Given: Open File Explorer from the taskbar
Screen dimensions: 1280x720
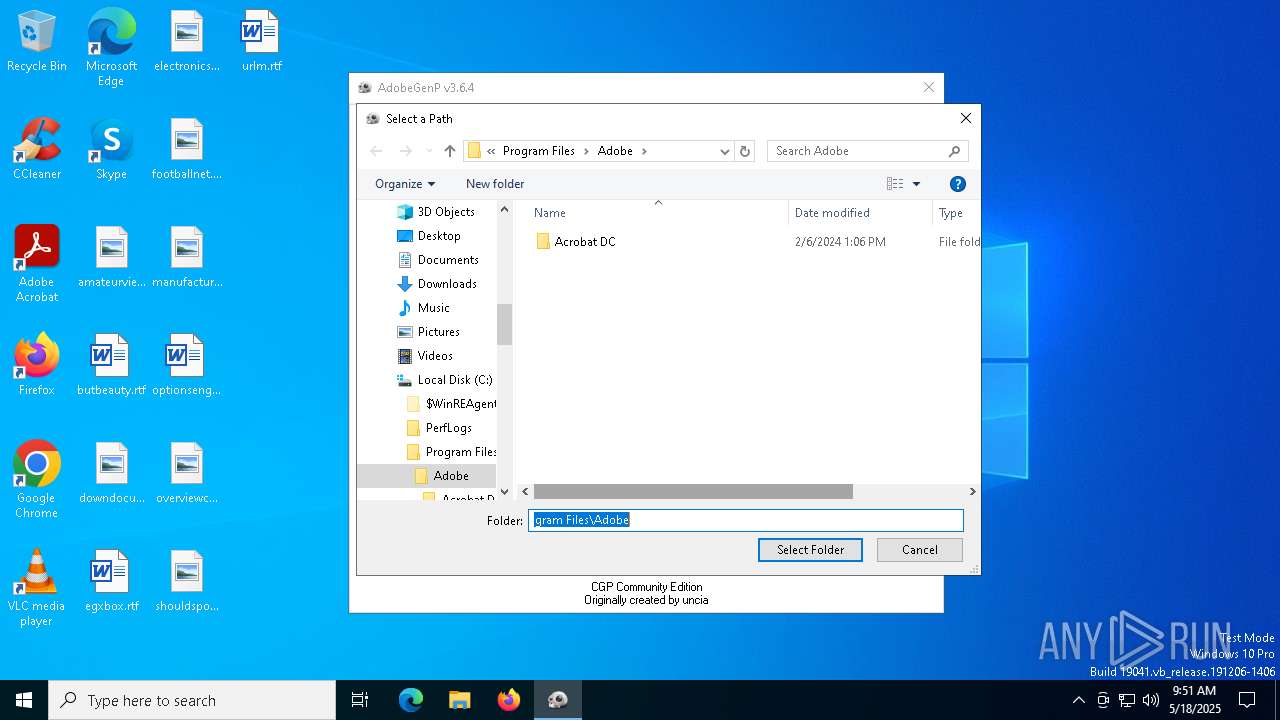Looking at the screenshot, I should tap(459, 700).
